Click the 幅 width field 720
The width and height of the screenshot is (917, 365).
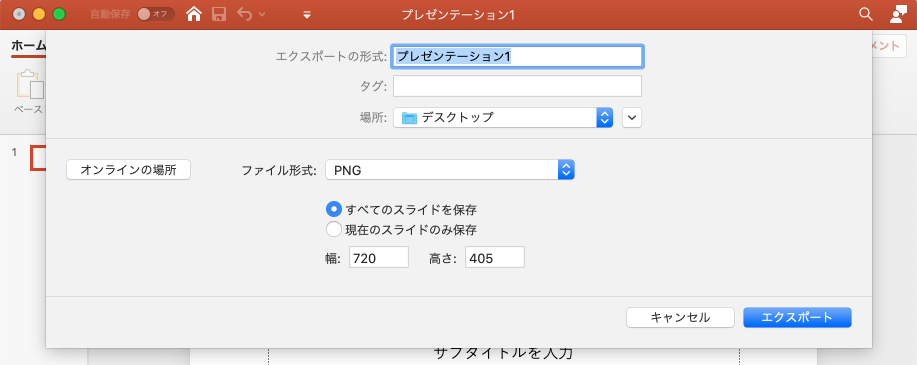(x=379, y=257)
